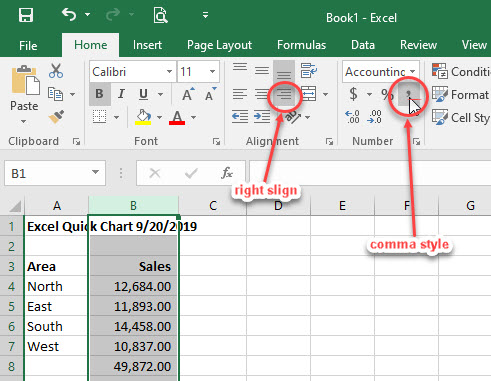Open the View tab
This screenshot has height=381, width=491.
pyautogui.click(x=474, y=45)
